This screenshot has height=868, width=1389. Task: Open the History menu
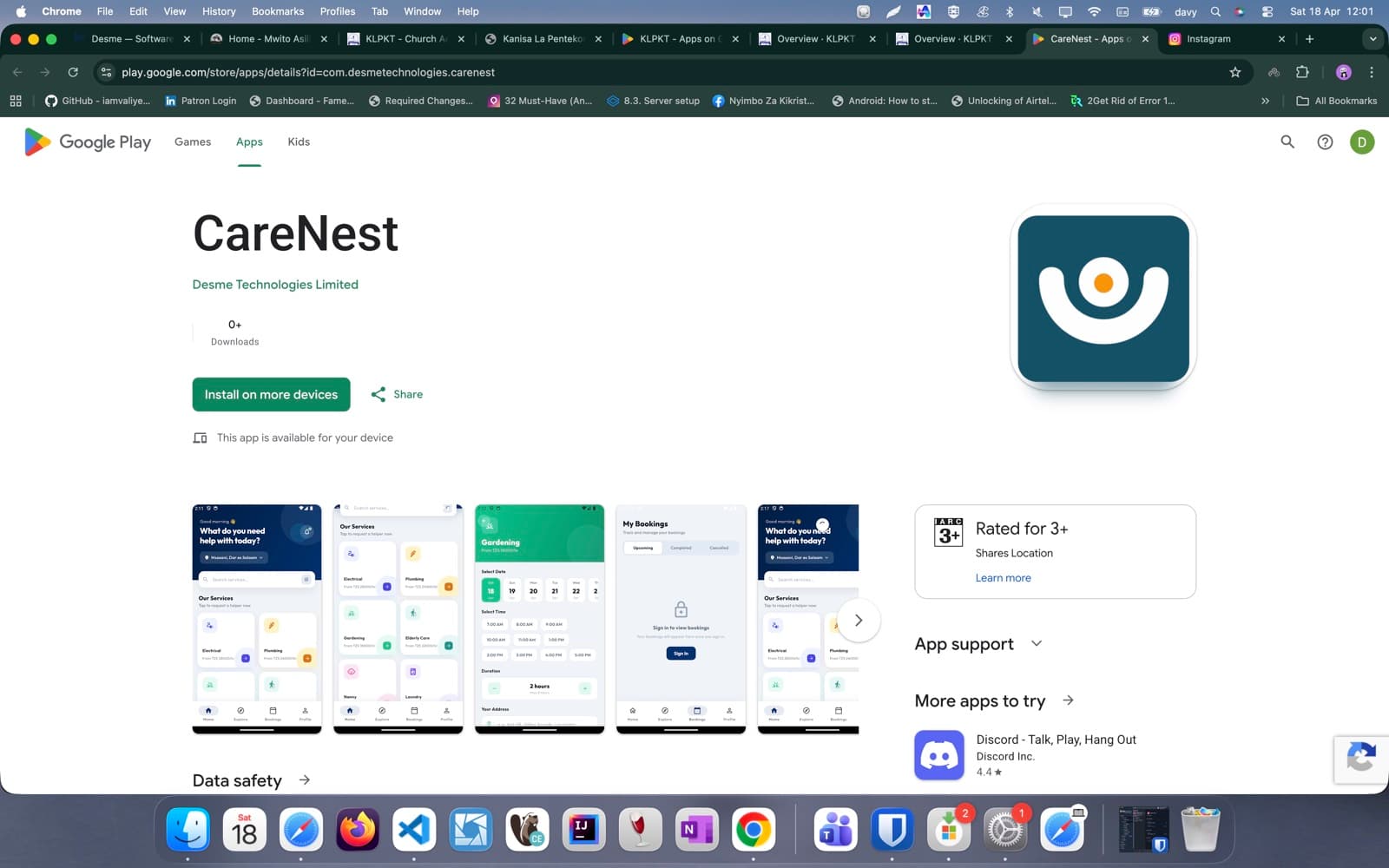pyautogui.click(x=218, y=11)
